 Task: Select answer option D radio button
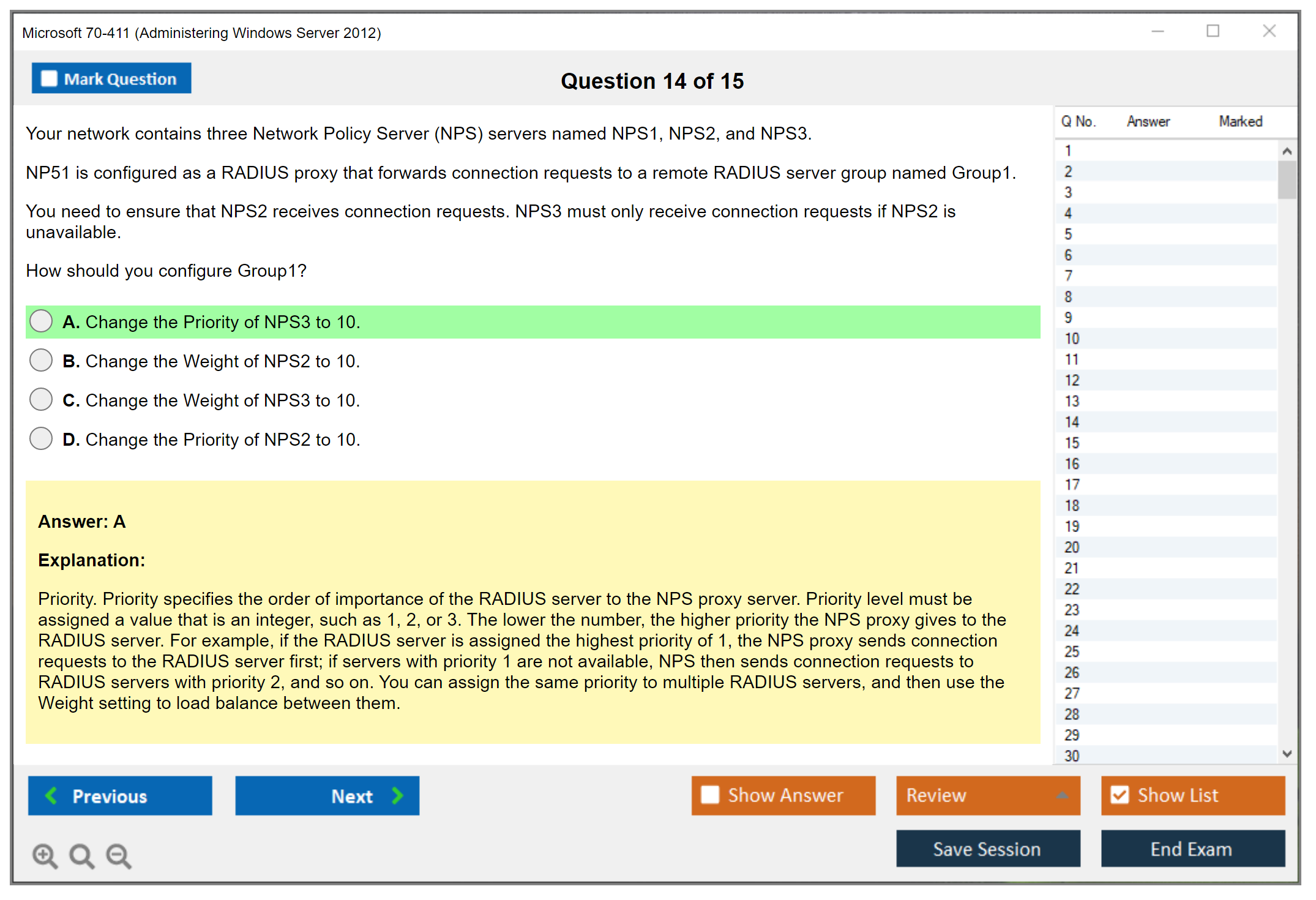click(x=41, y=439)
